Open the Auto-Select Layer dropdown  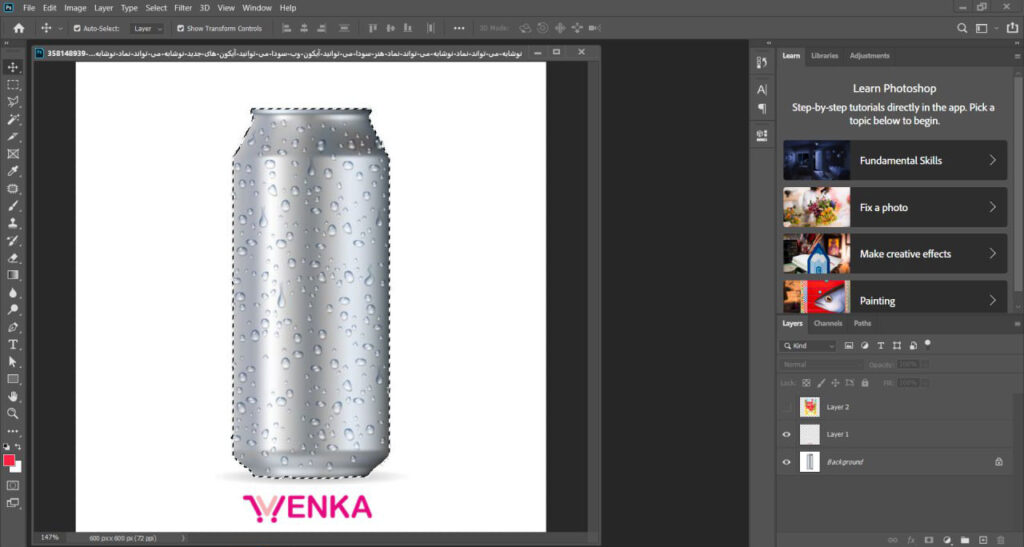pyautogui.click(x=146, y=29)
